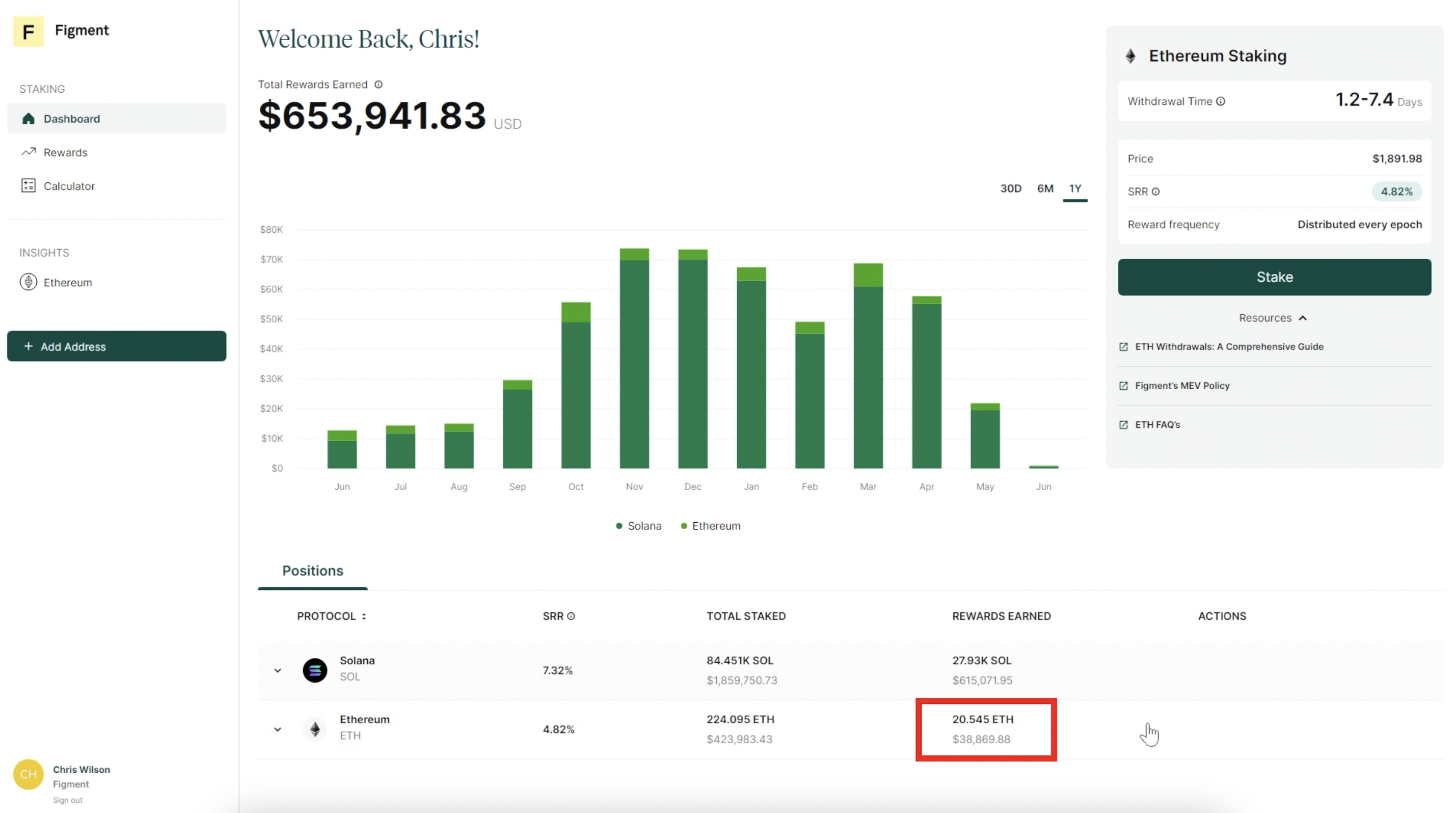Image resolution: width=1456 pixels, height=813 pixels.
Task: Open ETH Withdrawals: A Comprehensive Guide
Action: click(x=1229, y=347)
